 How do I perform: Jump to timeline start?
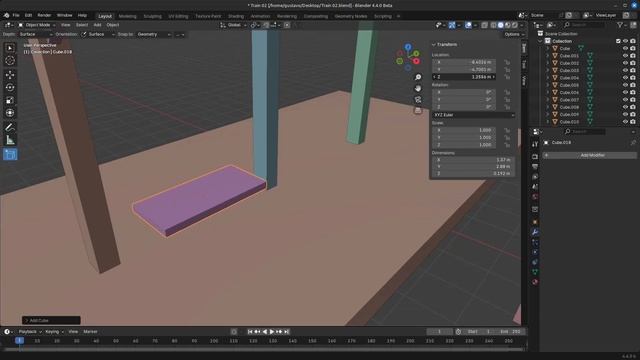pyautogui.click(x=250, y=332)
